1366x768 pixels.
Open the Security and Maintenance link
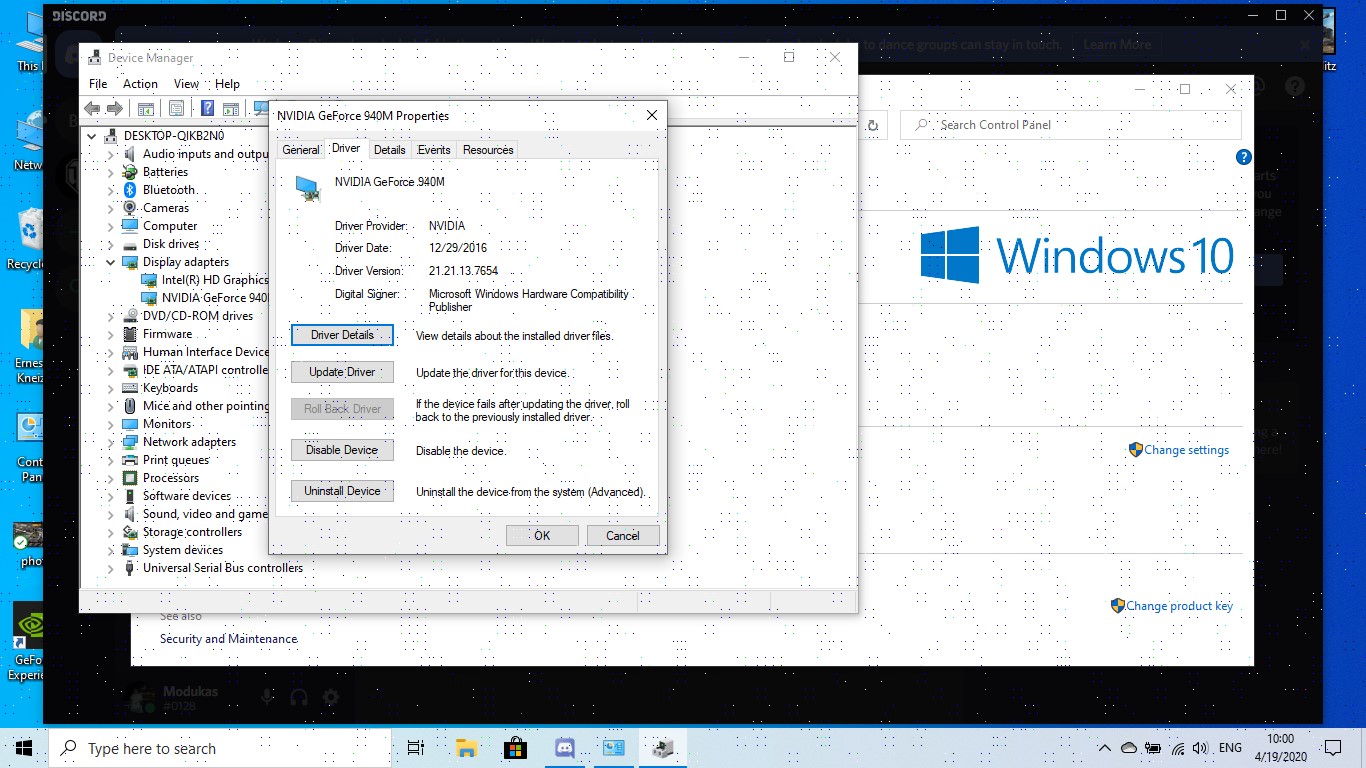coord(228,639)
